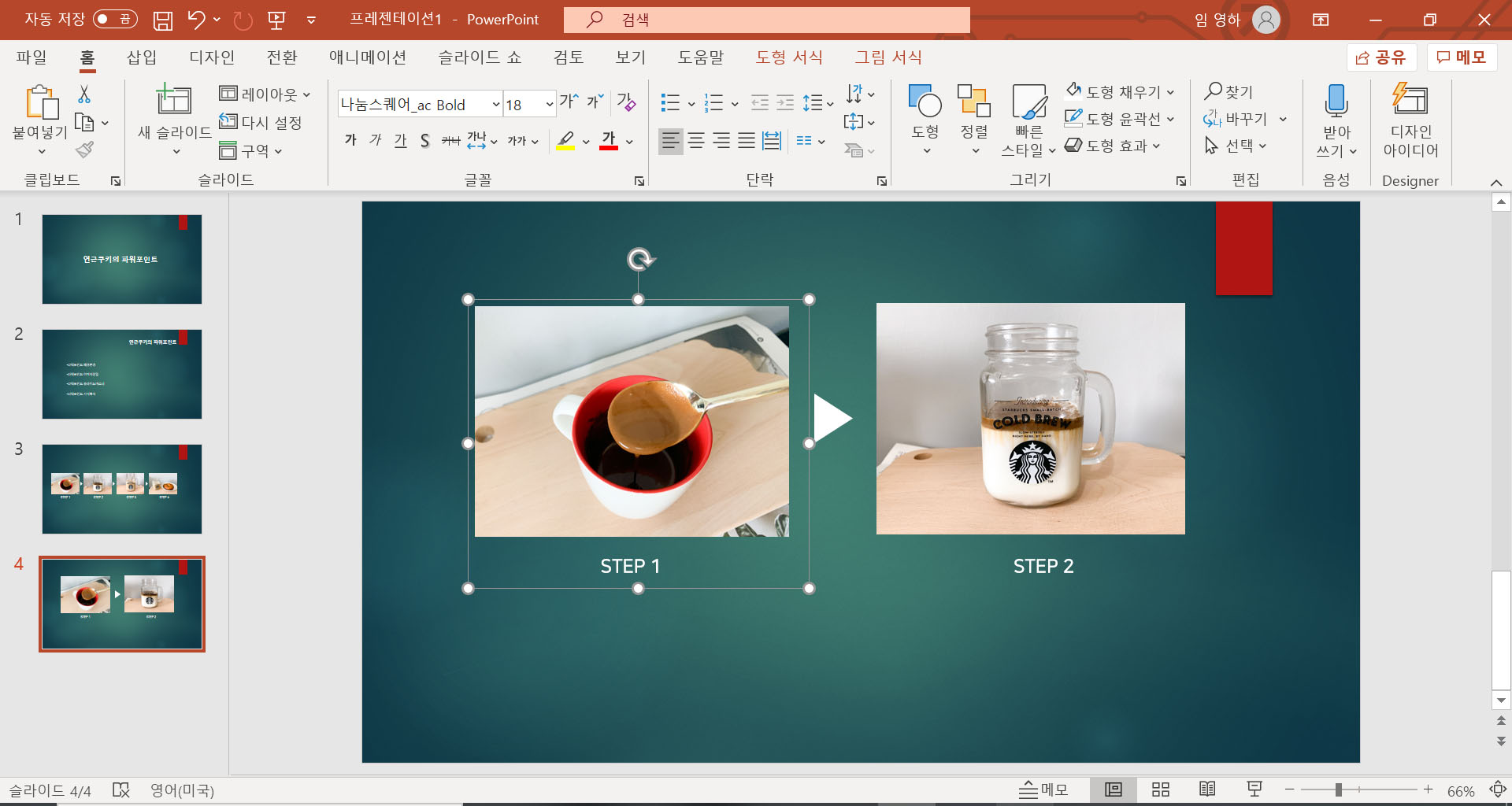Switch to Slide Sorter view icon
1512x806 pixels.
click(1161, 789)
